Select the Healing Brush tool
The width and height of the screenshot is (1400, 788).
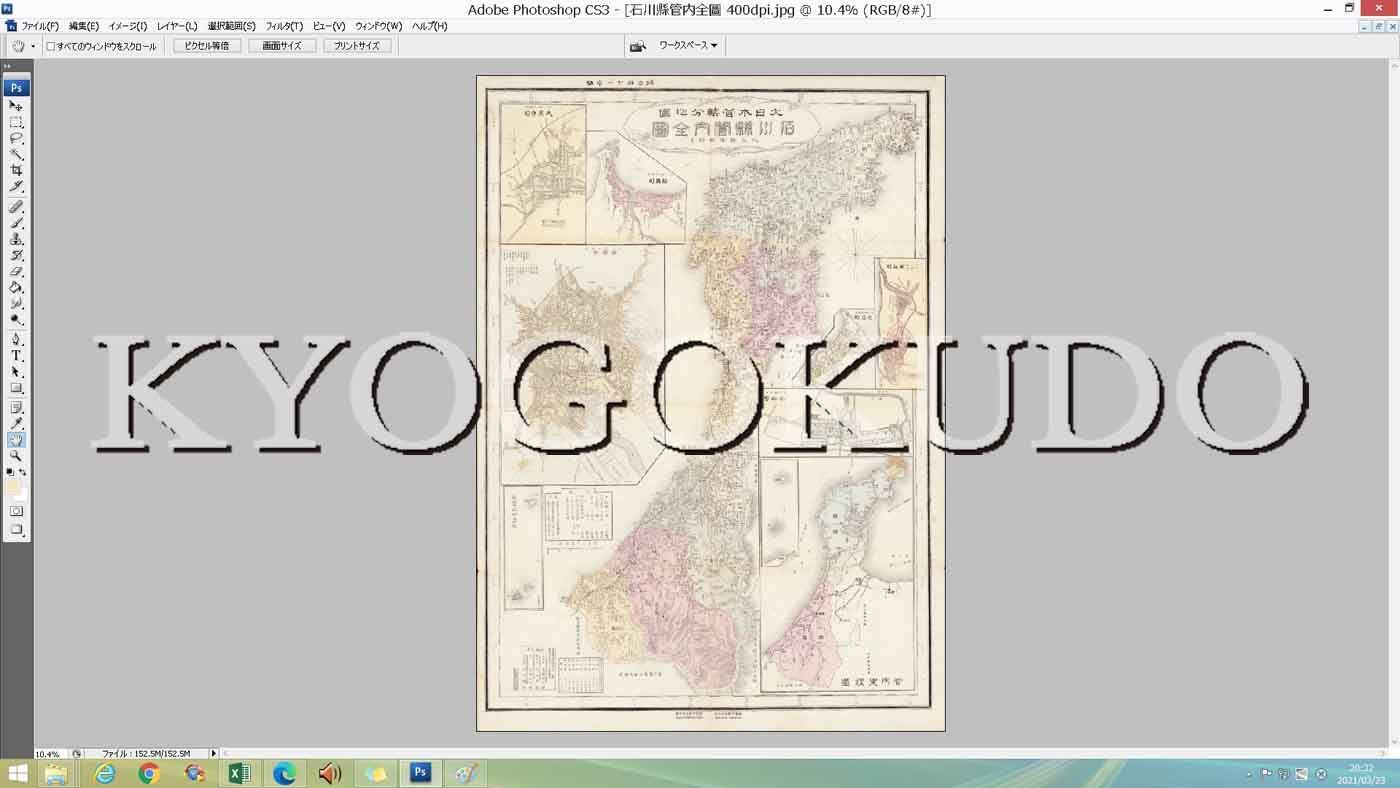click(x=16, y=207)
